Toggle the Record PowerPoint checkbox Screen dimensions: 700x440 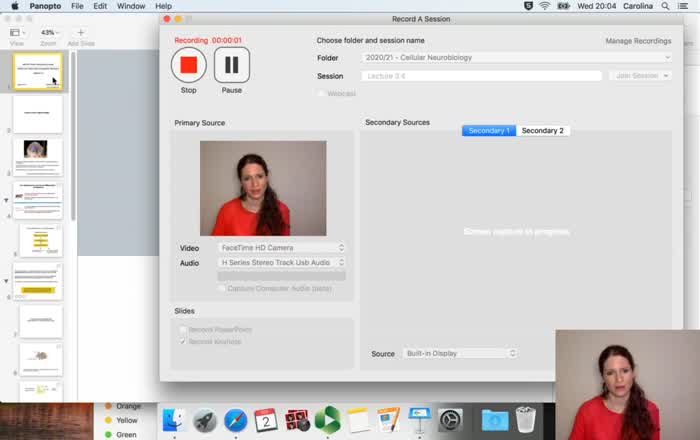(182, 330)
